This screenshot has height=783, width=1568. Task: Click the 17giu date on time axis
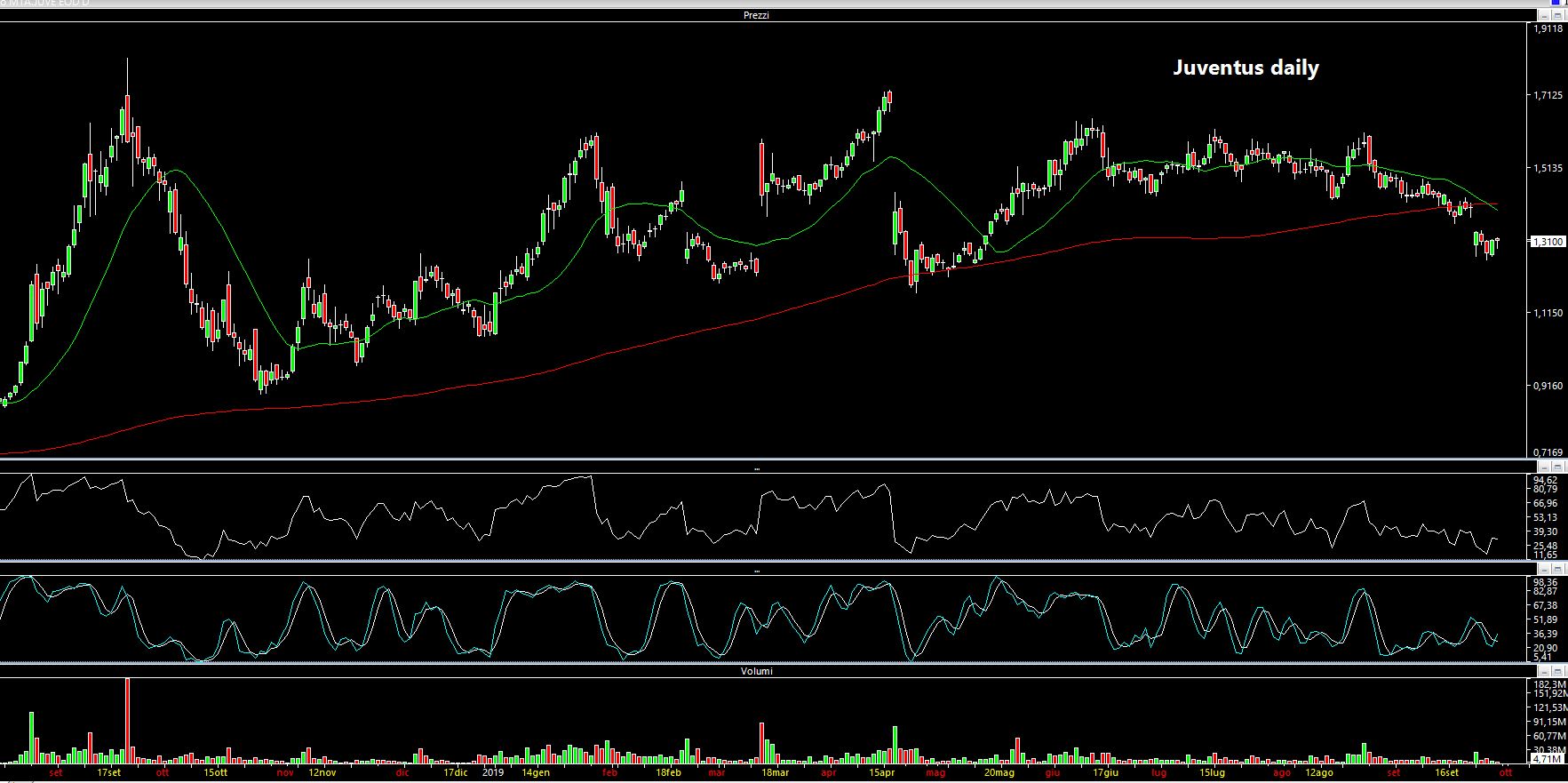(1105, 772)
